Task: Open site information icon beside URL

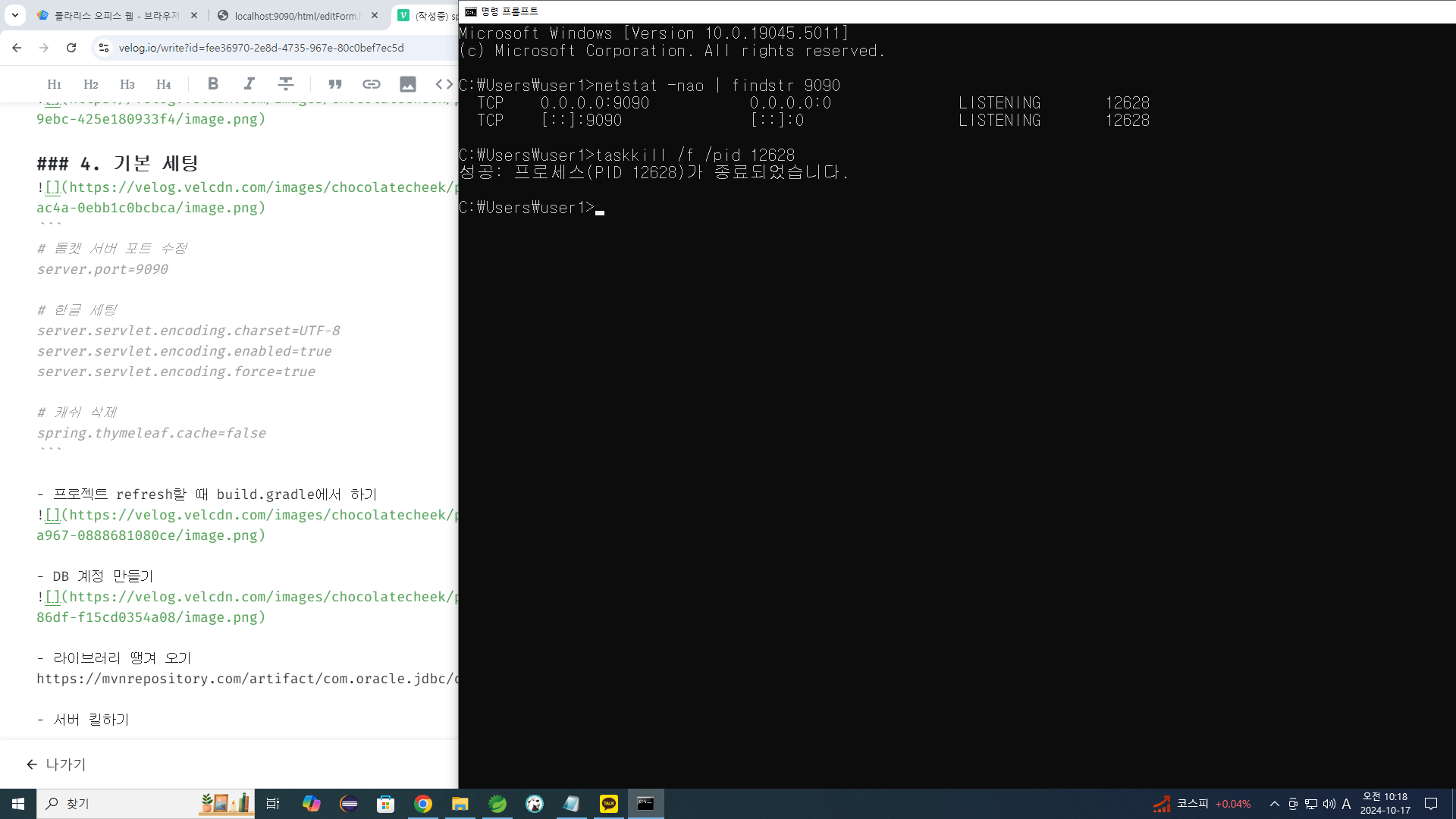Action: (x=104, y=48)
